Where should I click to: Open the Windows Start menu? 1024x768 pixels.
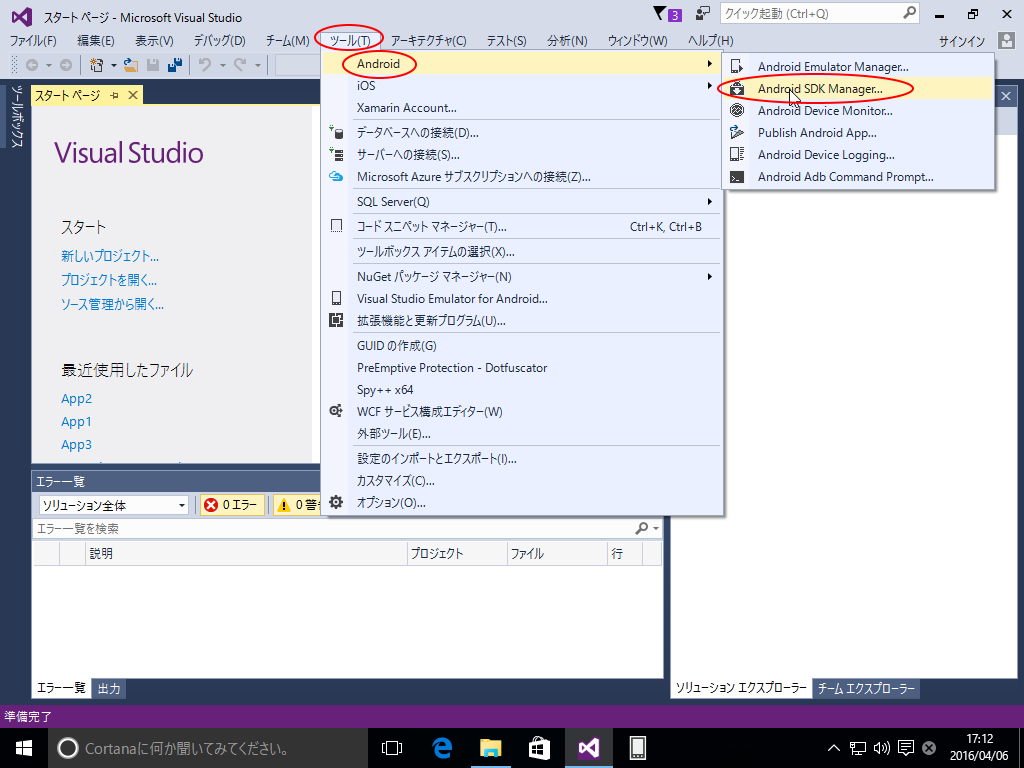pos(24,748)
